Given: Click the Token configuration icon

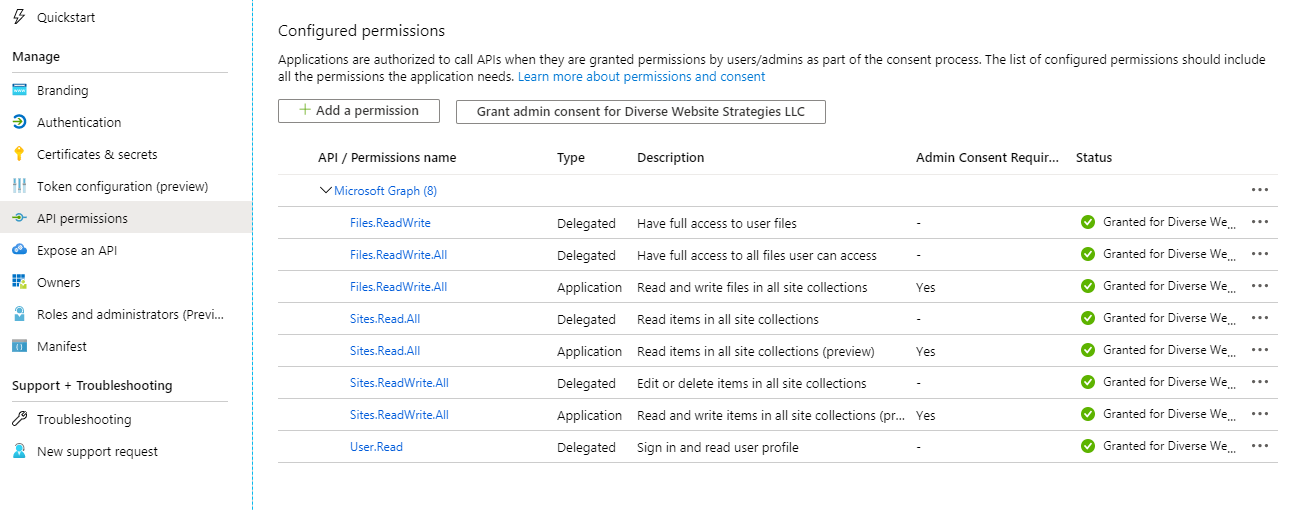Looking at the screenshot, I should [19, 186].
